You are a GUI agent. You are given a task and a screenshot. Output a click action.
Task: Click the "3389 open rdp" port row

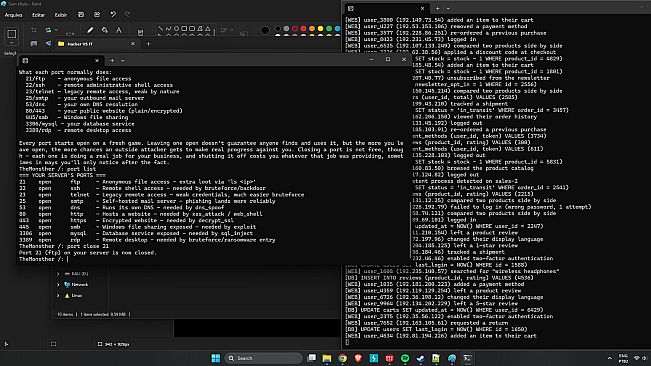point(147,240)
